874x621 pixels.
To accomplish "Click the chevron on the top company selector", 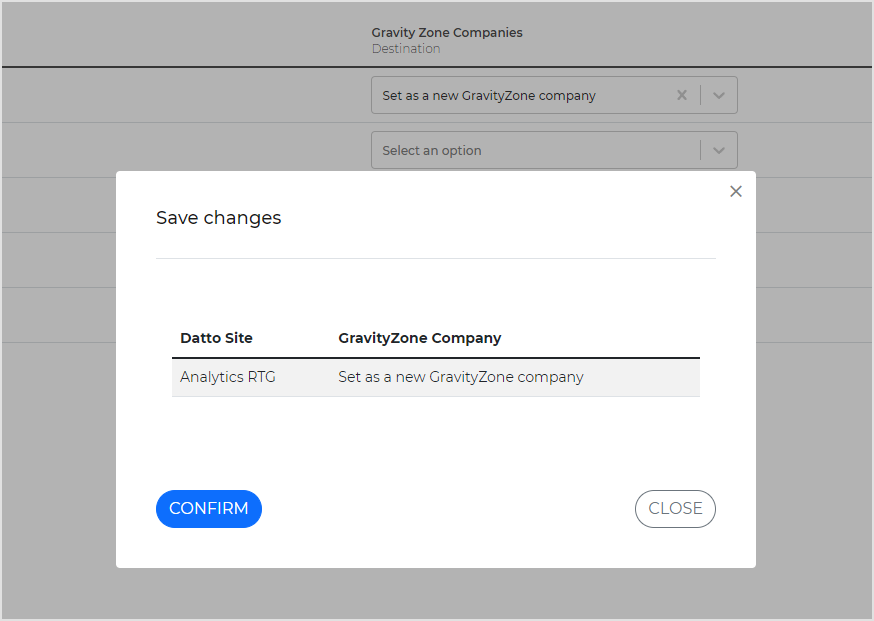I will 718,95.
